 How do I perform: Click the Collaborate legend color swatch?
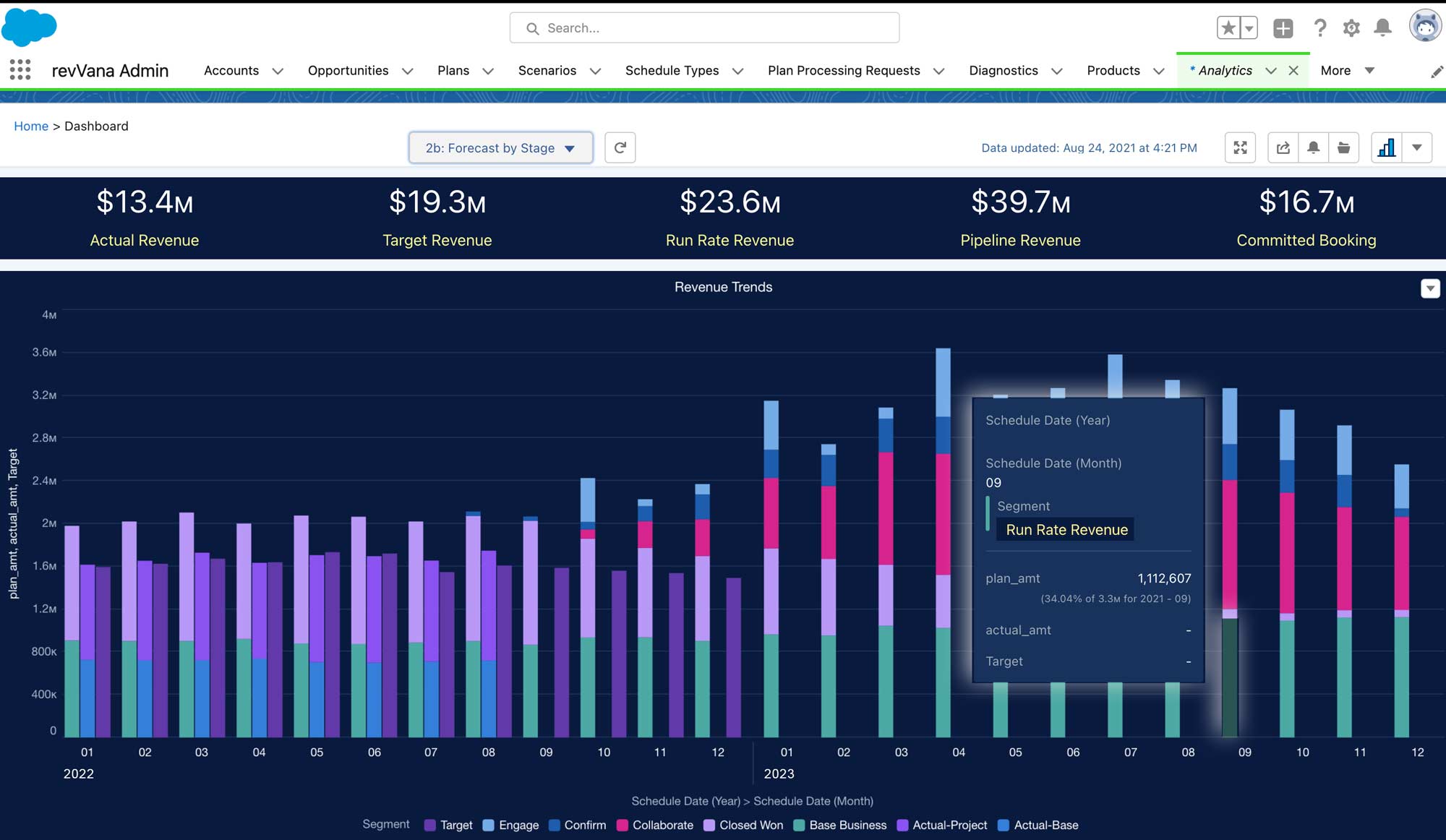click(623, 826)
